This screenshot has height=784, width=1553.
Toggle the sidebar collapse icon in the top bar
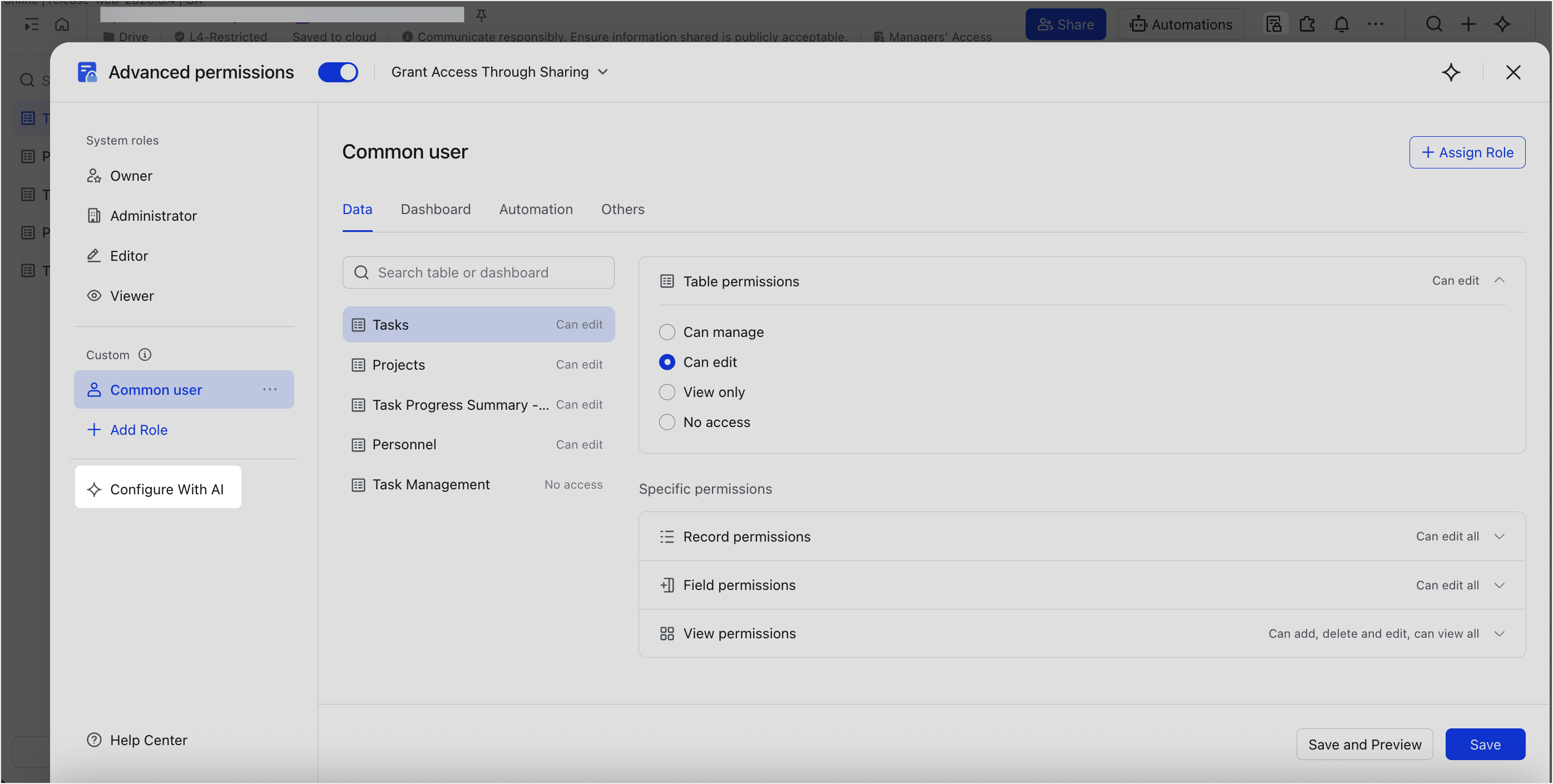31,24
